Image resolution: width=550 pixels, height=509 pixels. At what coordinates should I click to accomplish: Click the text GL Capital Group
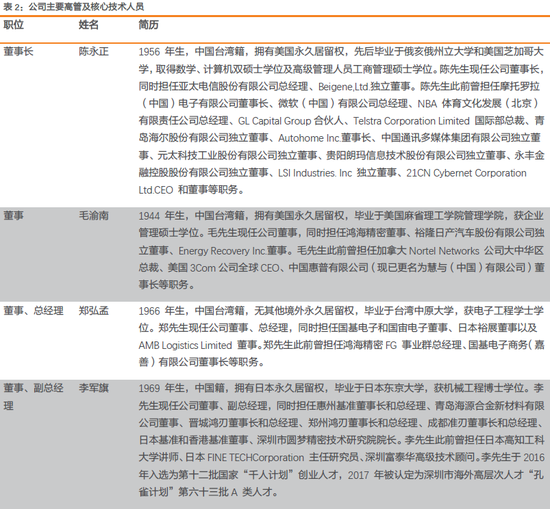(x=274, y=121)
